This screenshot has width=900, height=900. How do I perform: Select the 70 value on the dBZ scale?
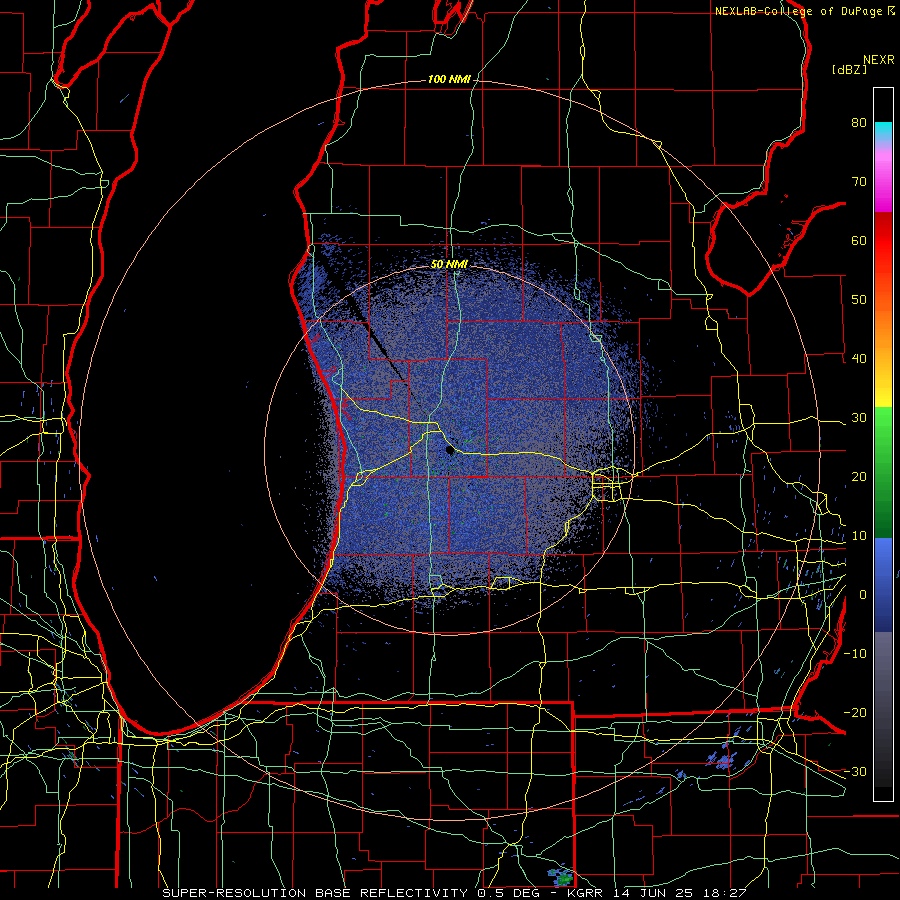[x=859, y=181]
